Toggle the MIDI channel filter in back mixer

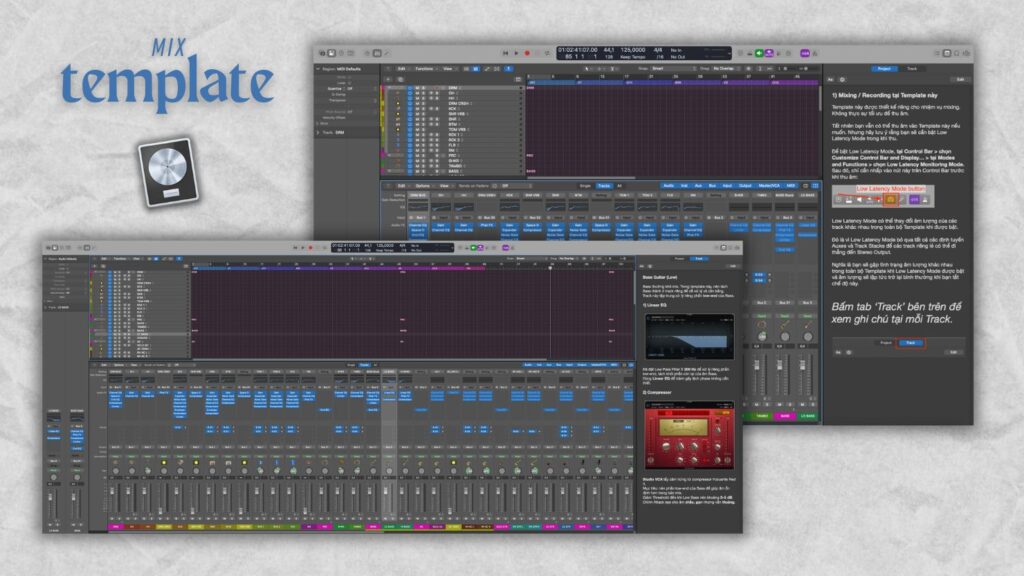pyautogui.click(x=791, y=185)
